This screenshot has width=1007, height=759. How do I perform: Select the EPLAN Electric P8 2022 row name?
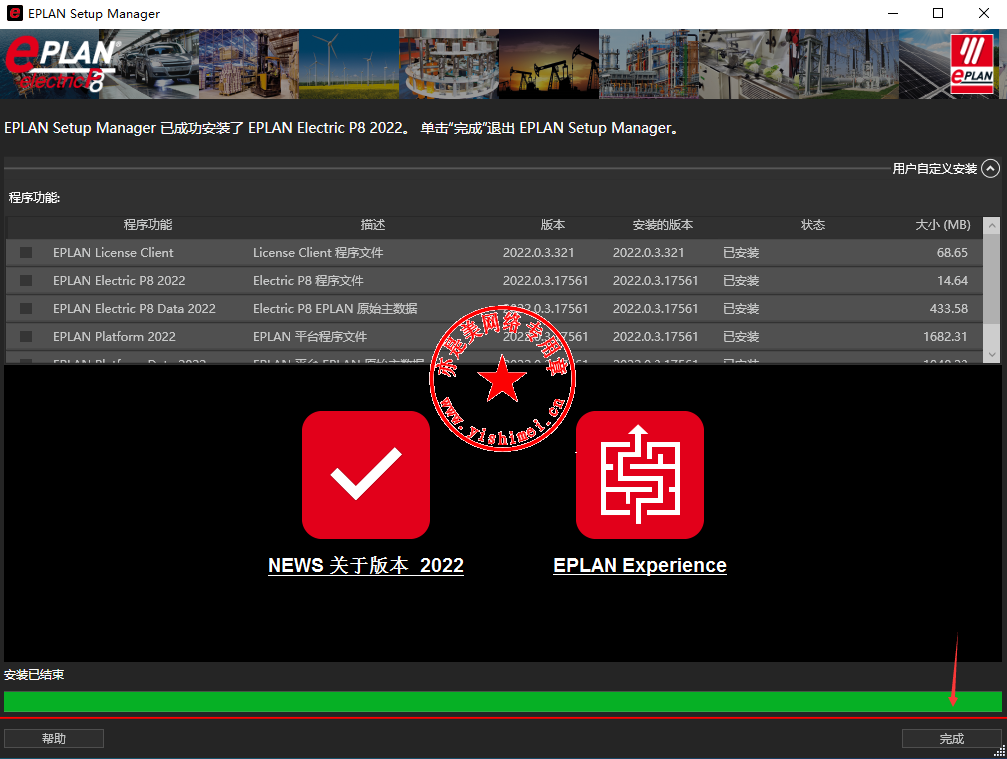point(119,281)
